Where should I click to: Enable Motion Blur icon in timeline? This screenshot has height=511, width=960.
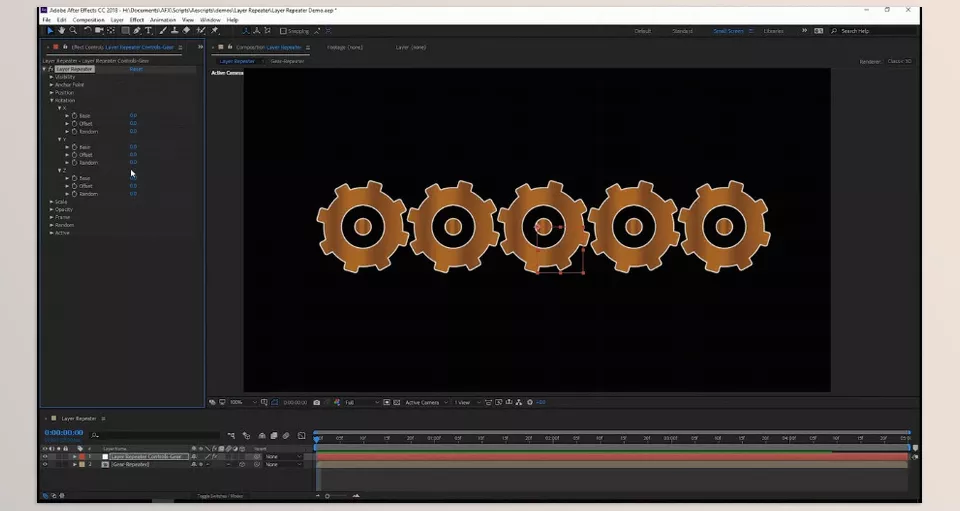tap(286, 436)
